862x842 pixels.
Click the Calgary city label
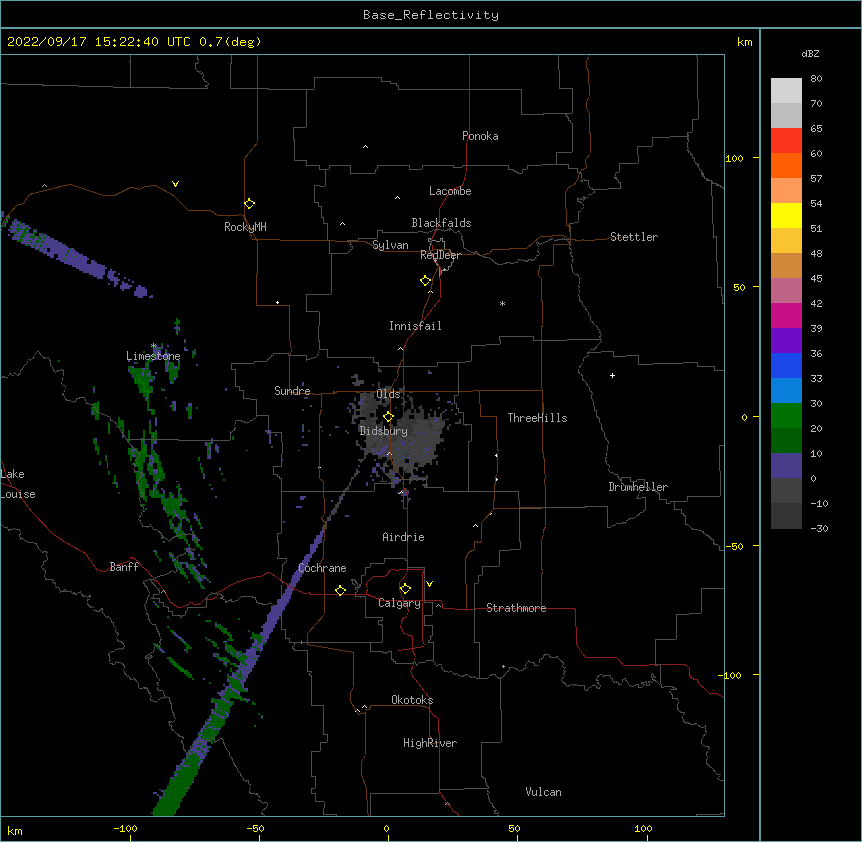tap(399, 603)
